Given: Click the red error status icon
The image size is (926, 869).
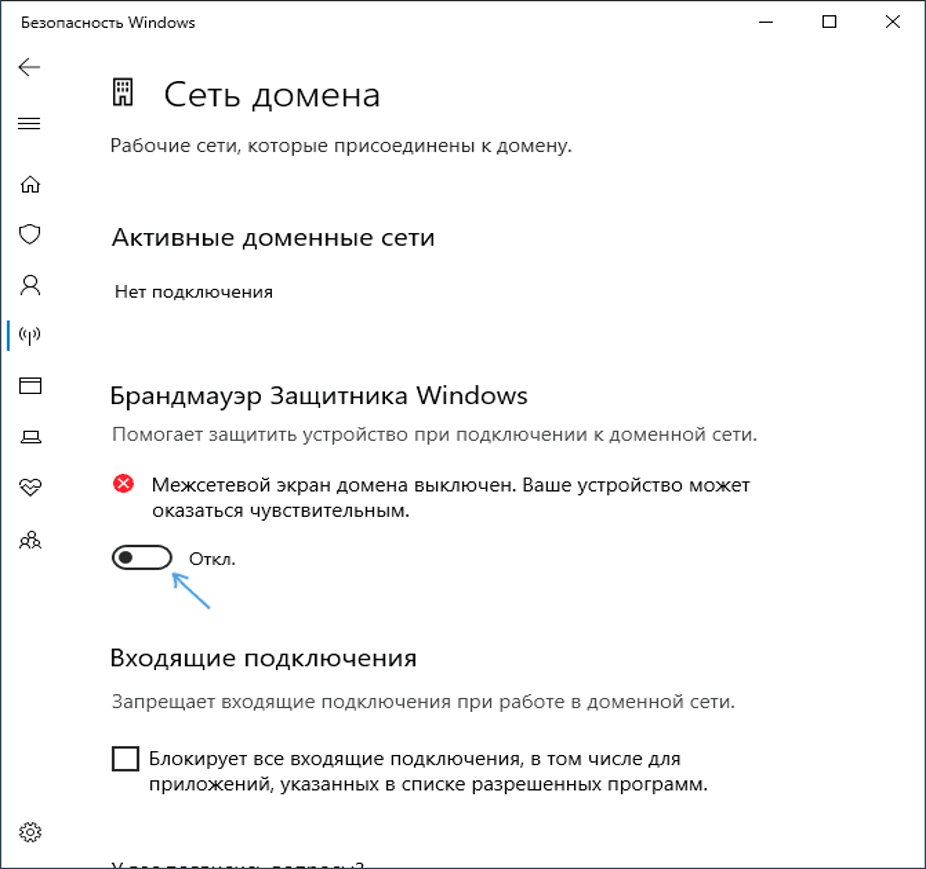Looking at the screenshot, I should point(123,485).
